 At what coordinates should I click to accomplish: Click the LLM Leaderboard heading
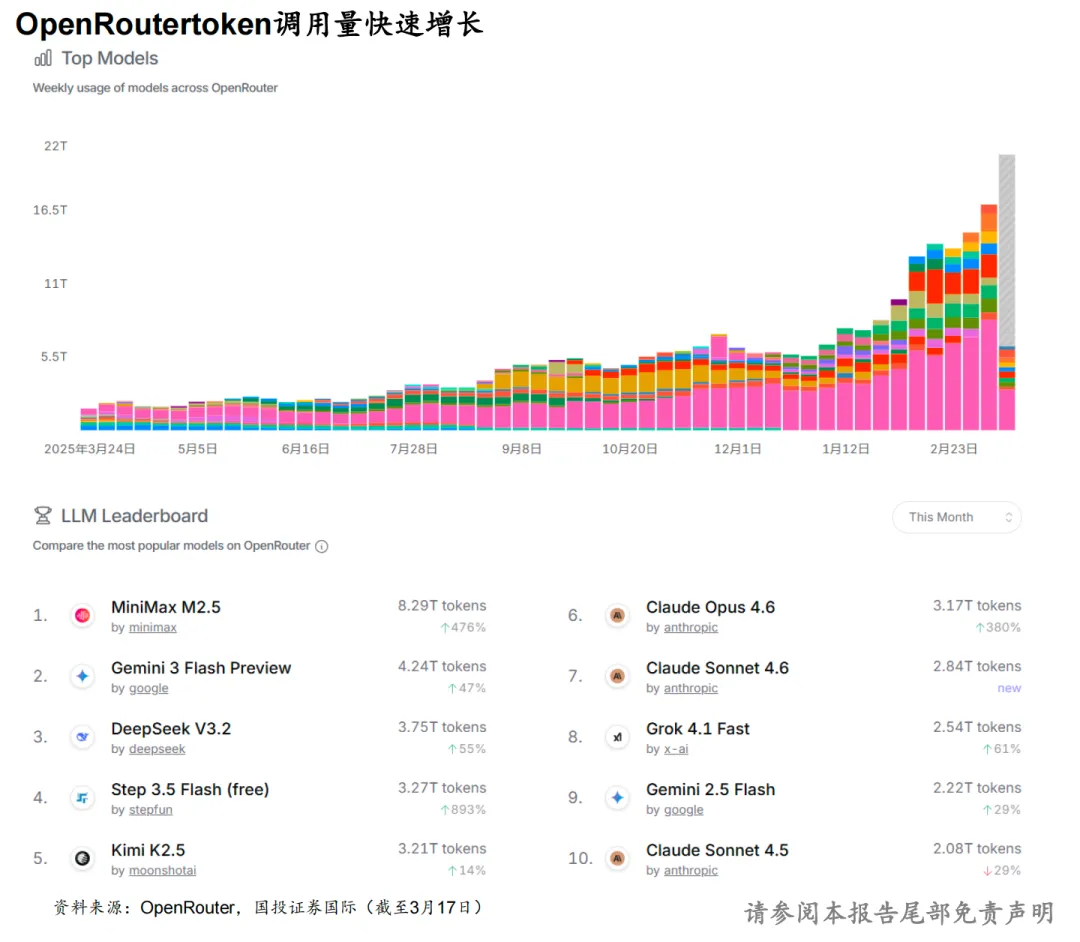click(134, 516)
